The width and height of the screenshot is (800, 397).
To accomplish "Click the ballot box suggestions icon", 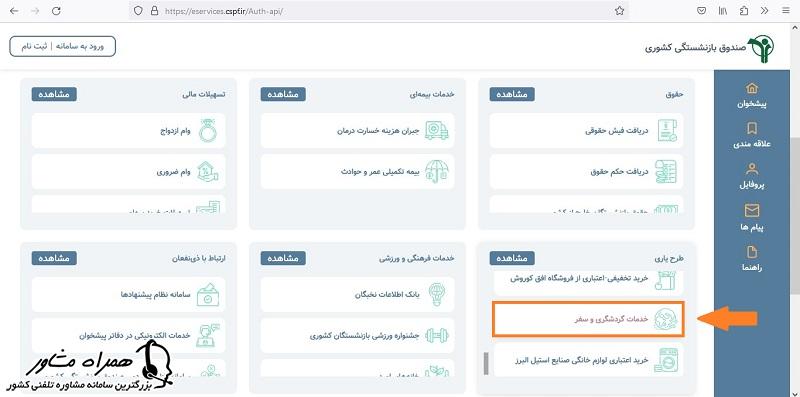I will [x=207, y=294].
